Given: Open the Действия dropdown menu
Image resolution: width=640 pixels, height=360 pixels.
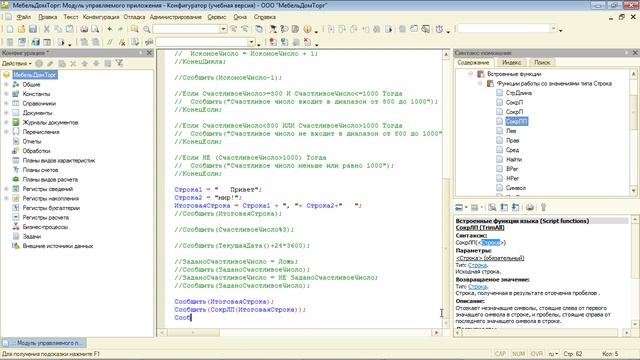Looking at the screenshot, I should pos(17,63).
